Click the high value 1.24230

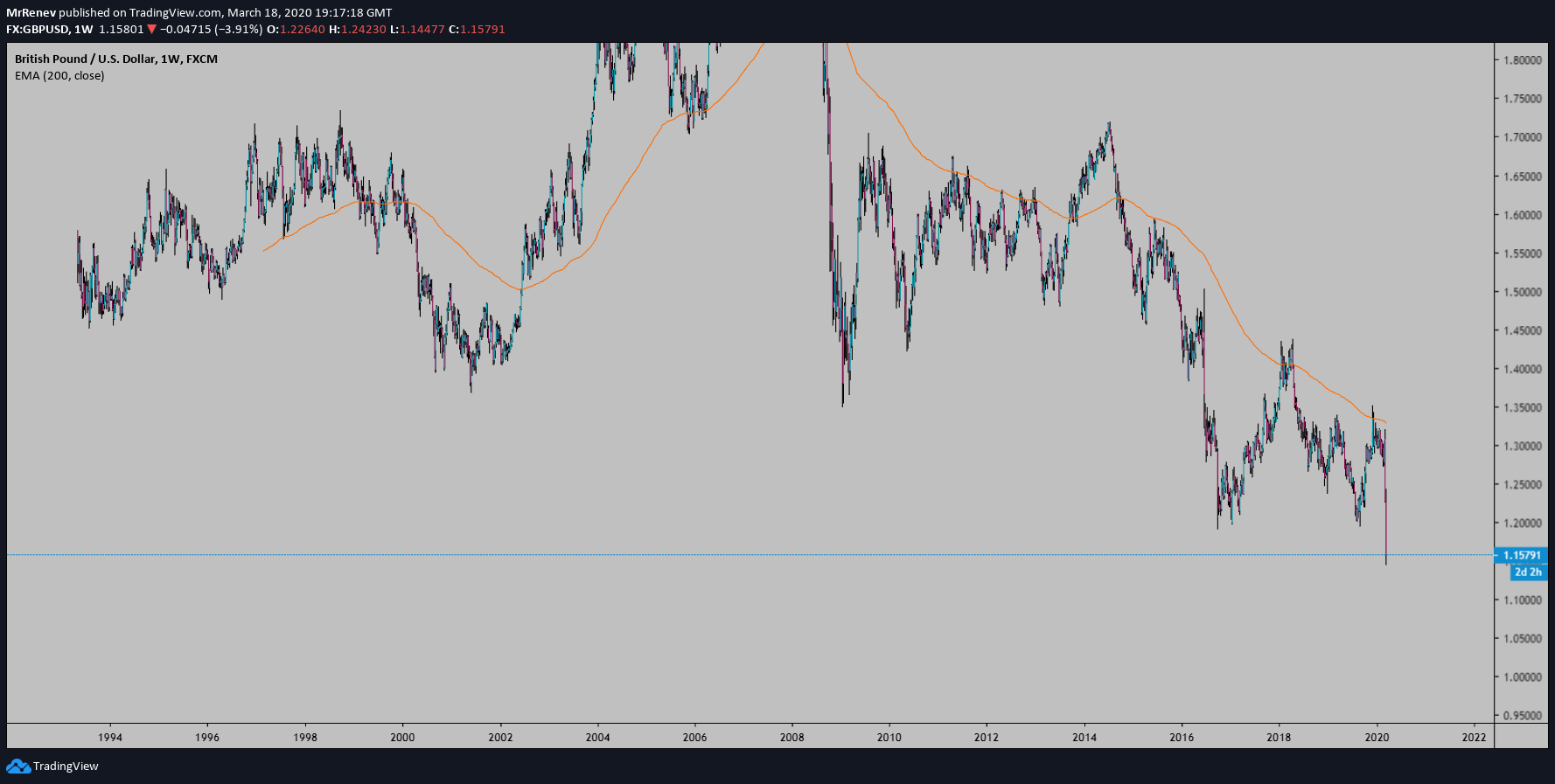click(364, 29)
